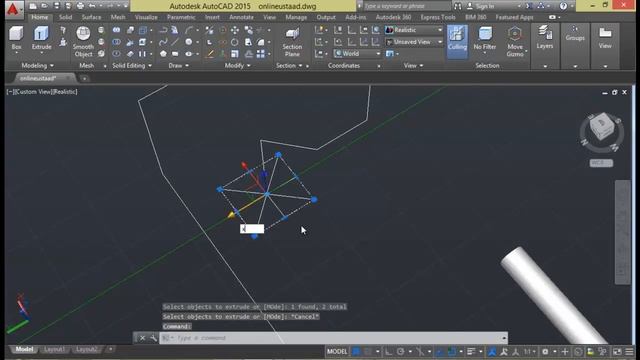Image resolution: width=640 pixels, height=360 pixels.
Task: Switch to the Surface ribbon tab
Action: tap(91, 17)
